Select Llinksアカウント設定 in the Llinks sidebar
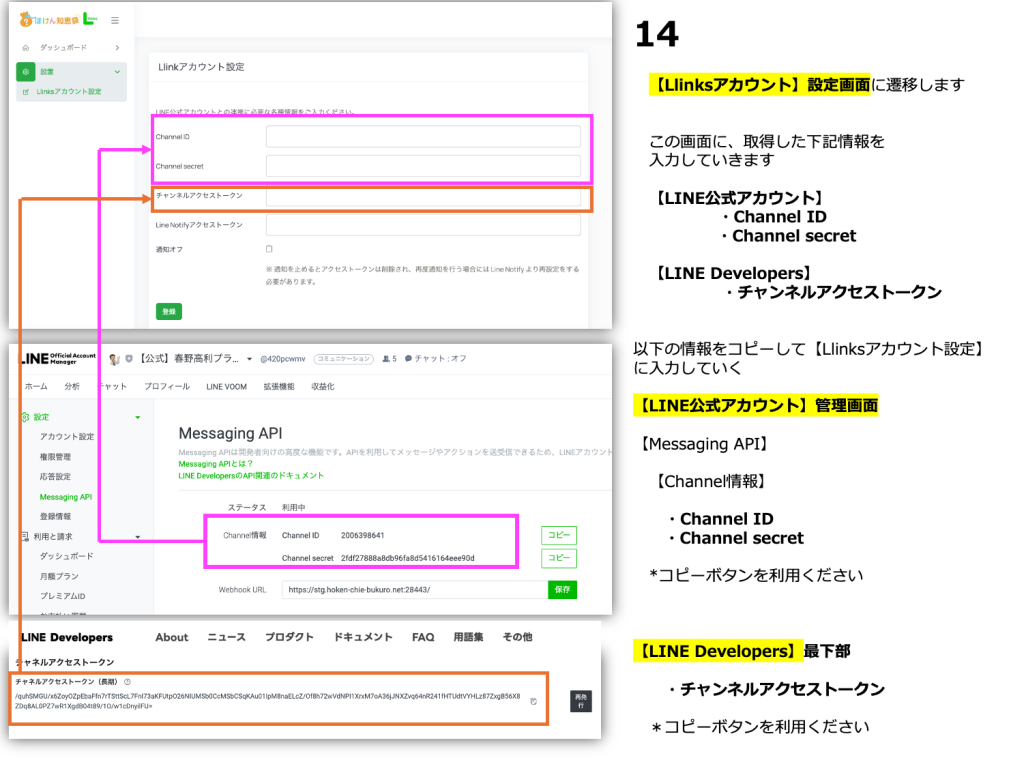 point(69,92)
